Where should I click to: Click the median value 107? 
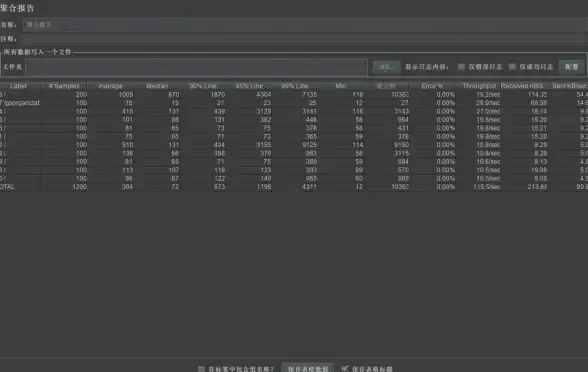(x=174, y=170)
